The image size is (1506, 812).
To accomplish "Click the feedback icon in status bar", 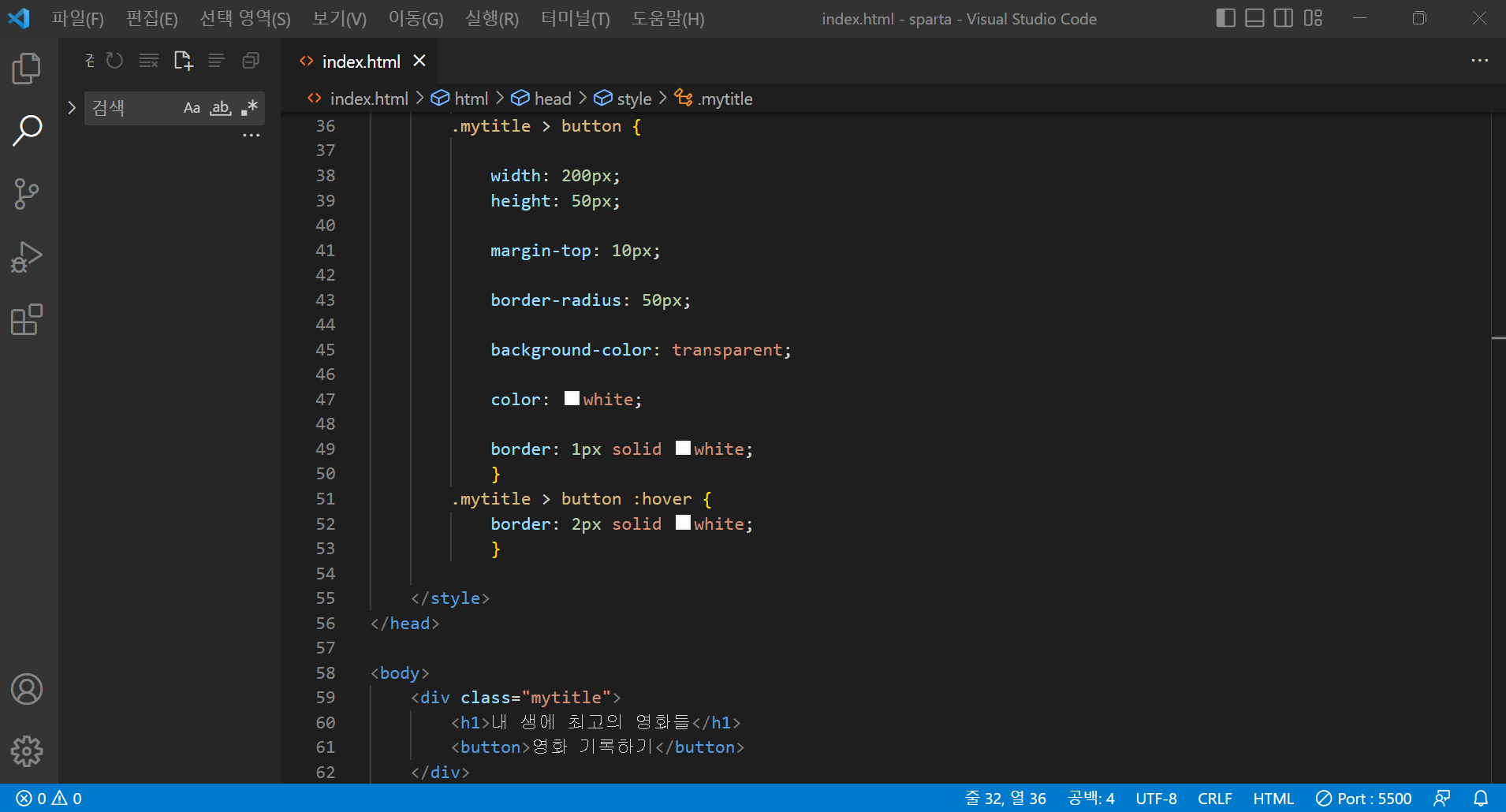I will pyautogui.click(x=1442, y=799).
